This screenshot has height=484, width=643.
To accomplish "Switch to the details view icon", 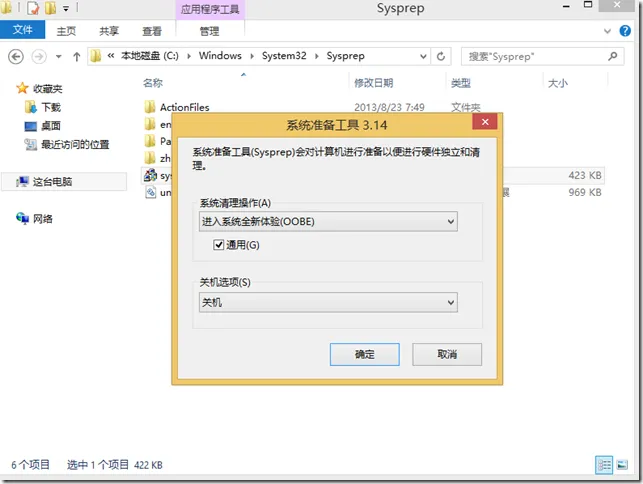I will pos(604,465).
